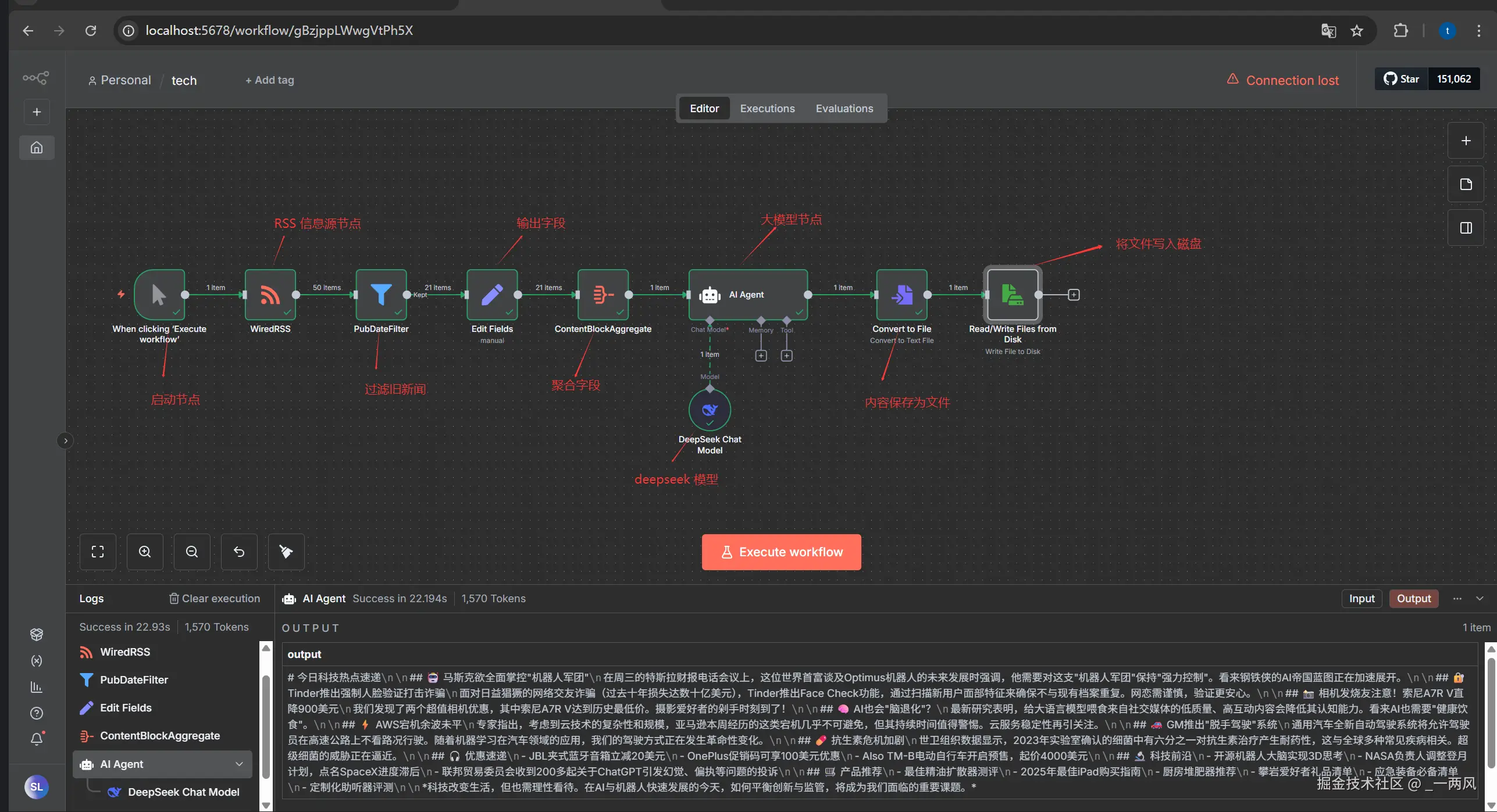Collapse the logs panel chevron
1497x812 pixels.
coord(1480,599)
